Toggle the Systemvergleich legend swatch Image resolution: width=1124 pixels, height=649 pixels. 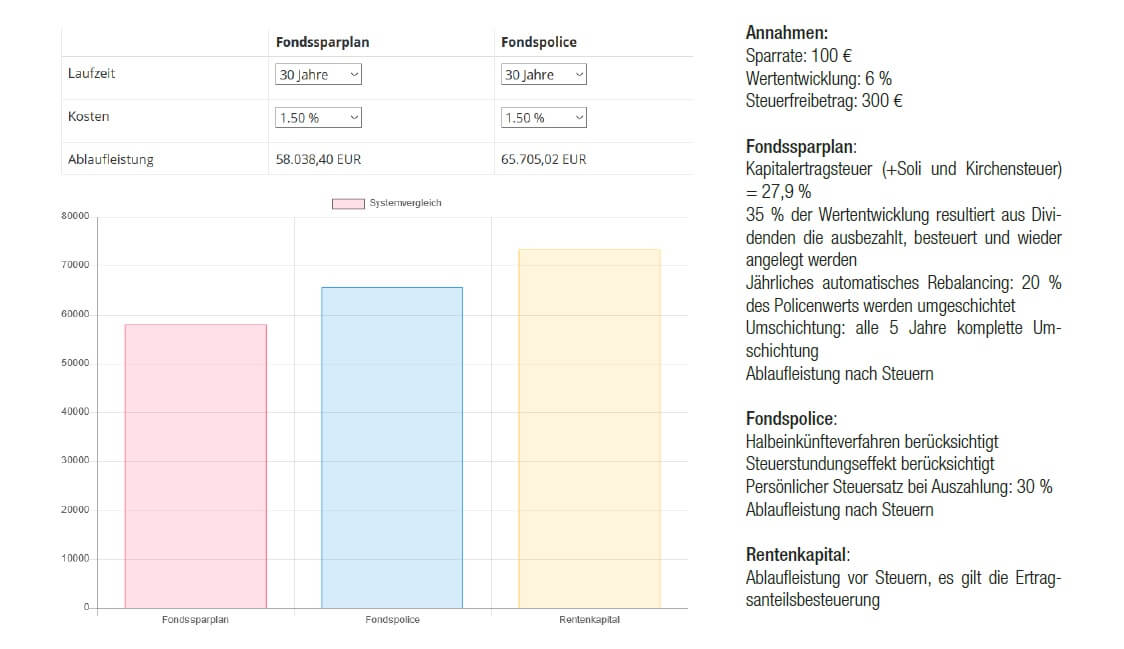(348, 204)
